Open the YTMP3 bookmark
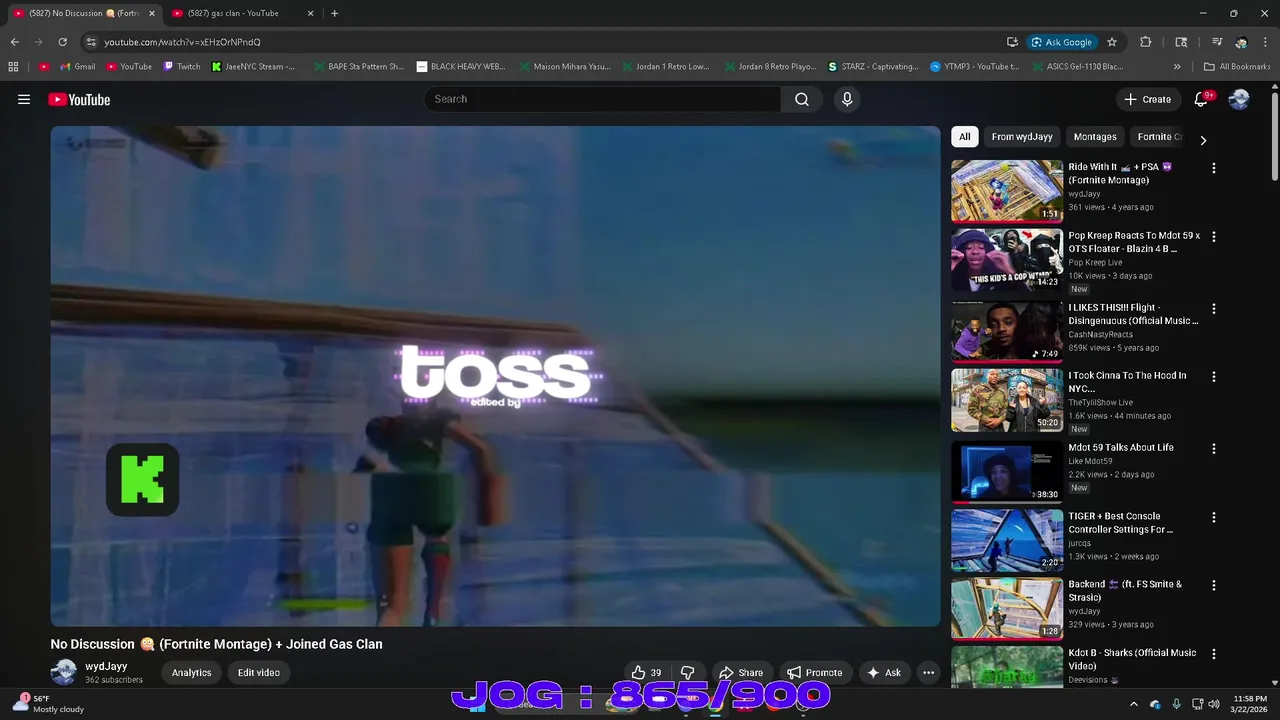 (x=975, y=67)
